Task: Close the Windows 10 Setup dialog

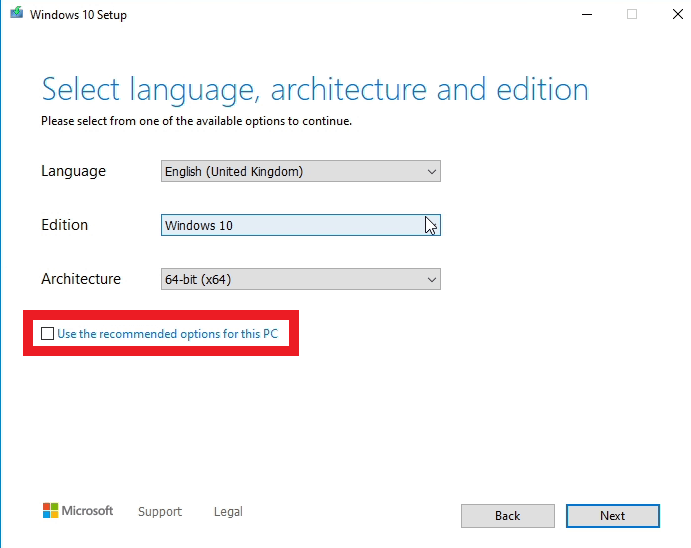Action: [678, 14]
